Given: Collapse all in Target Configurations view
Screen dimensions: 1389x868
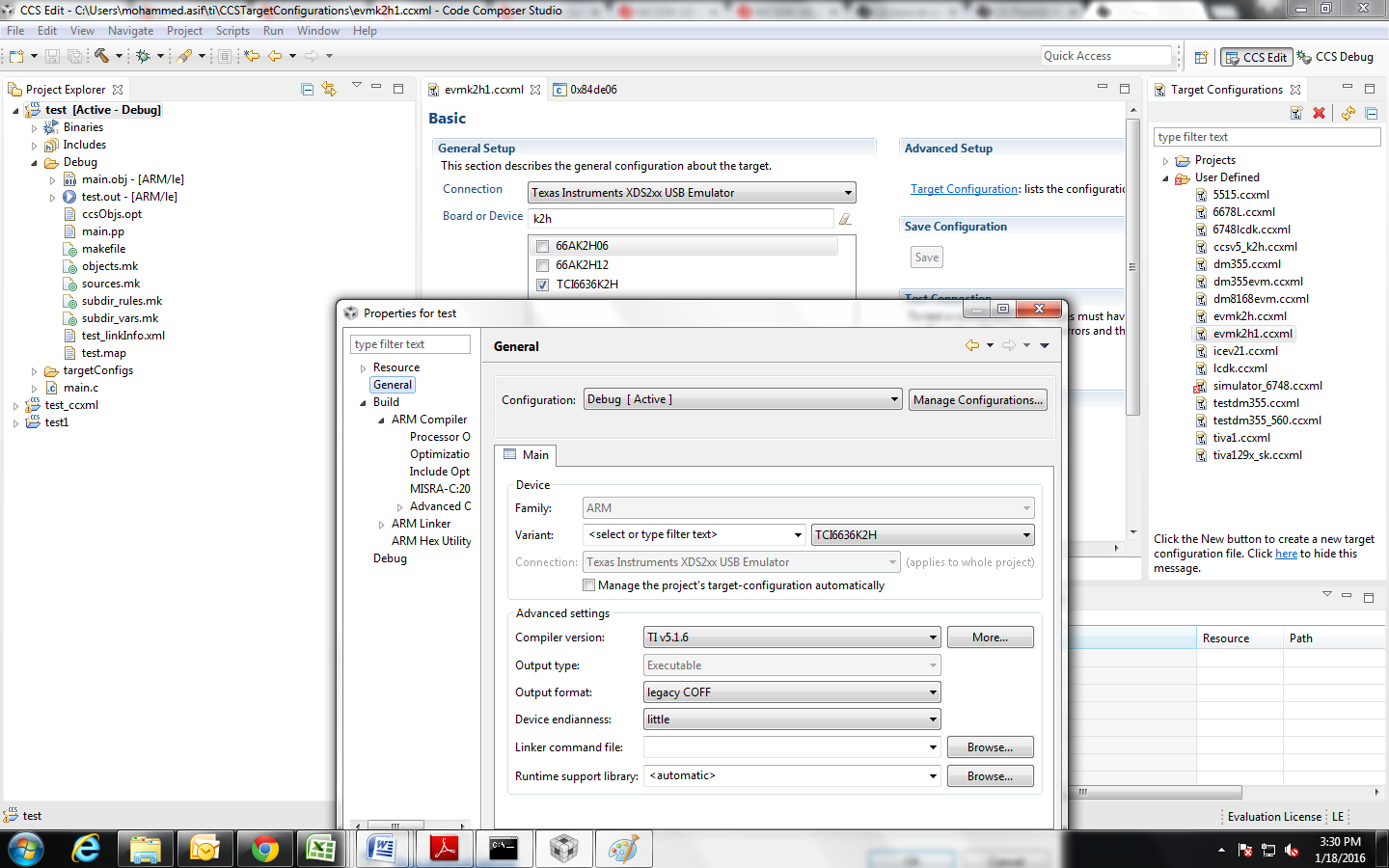Looking at the screenshot, I should [x=1371, y=113].
